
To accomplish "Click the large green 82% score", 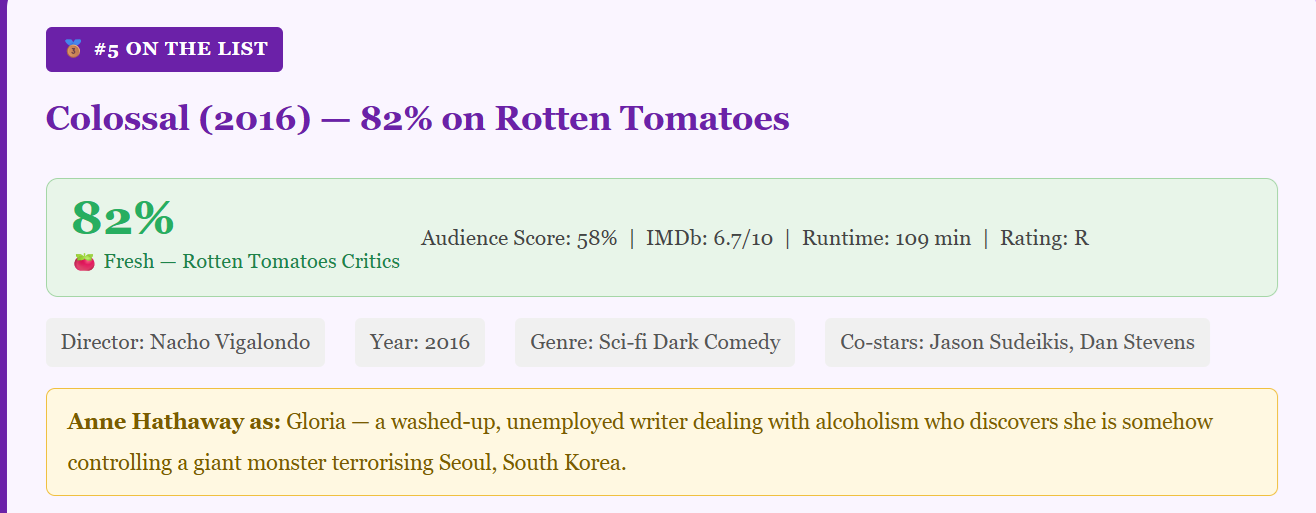I will pyautogui.click(x=123, y=217).
